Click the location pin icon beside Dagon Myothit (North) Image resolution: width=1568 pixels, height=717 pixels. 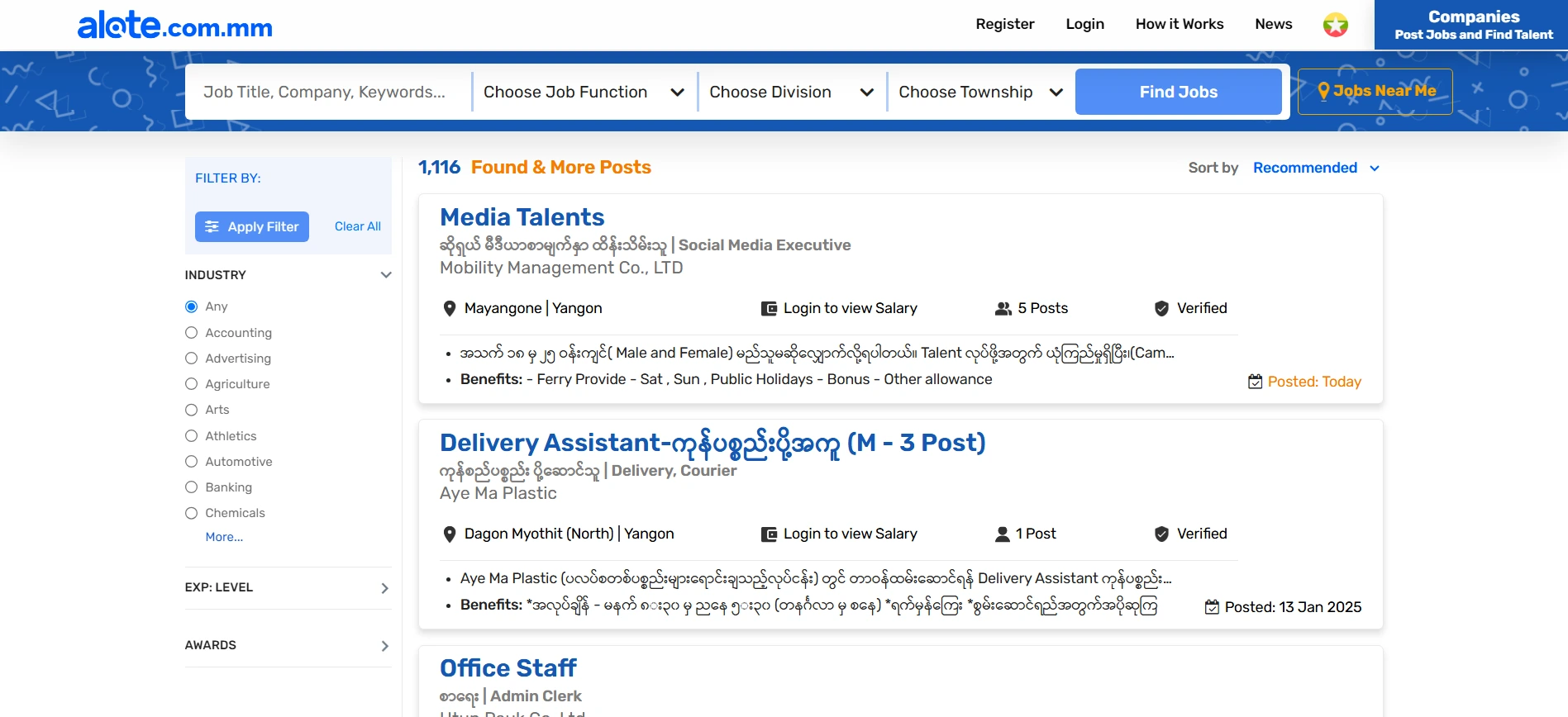pyautogui.click(x=450, y=534)
